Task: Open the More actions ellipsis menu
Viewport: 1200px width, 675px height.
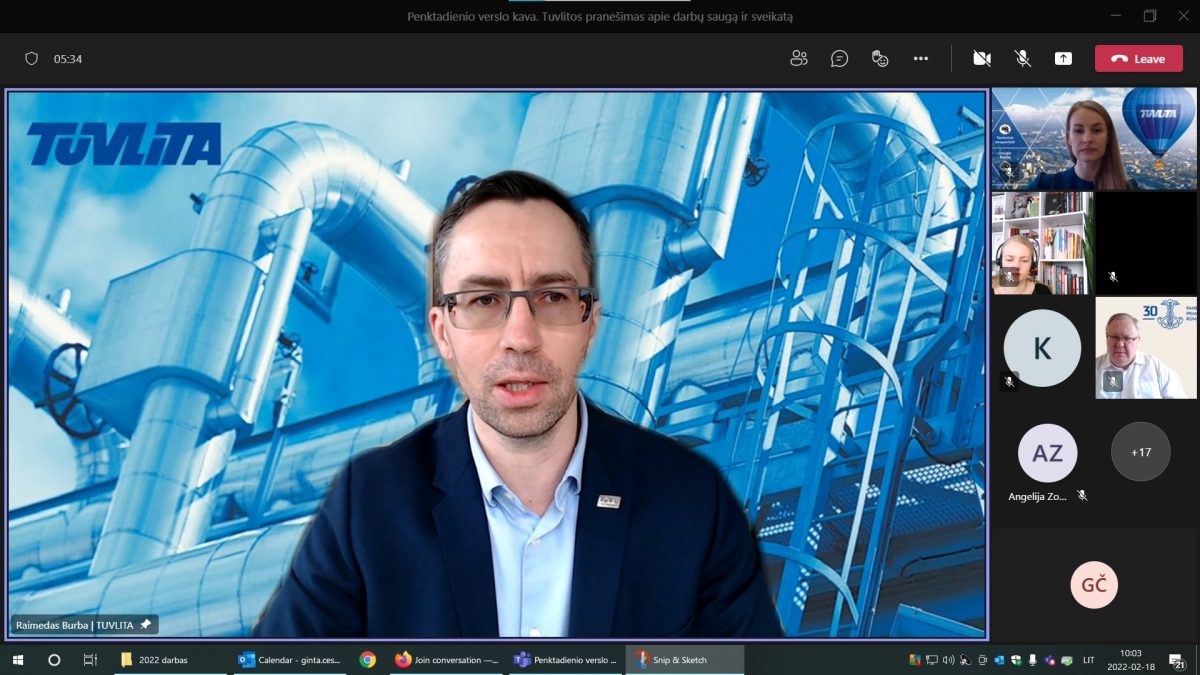Action: [921, 59]
